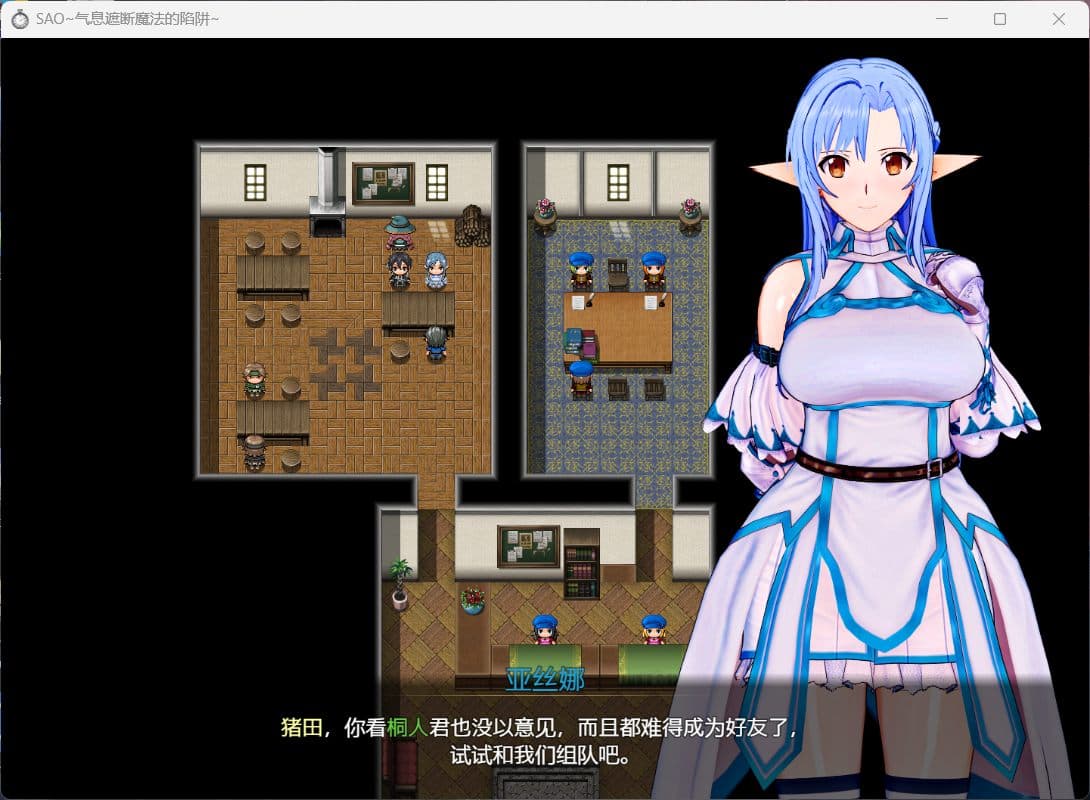
Task: Click the right flower pot in the office
Action: pyautogui.click(x=690, y=215)
